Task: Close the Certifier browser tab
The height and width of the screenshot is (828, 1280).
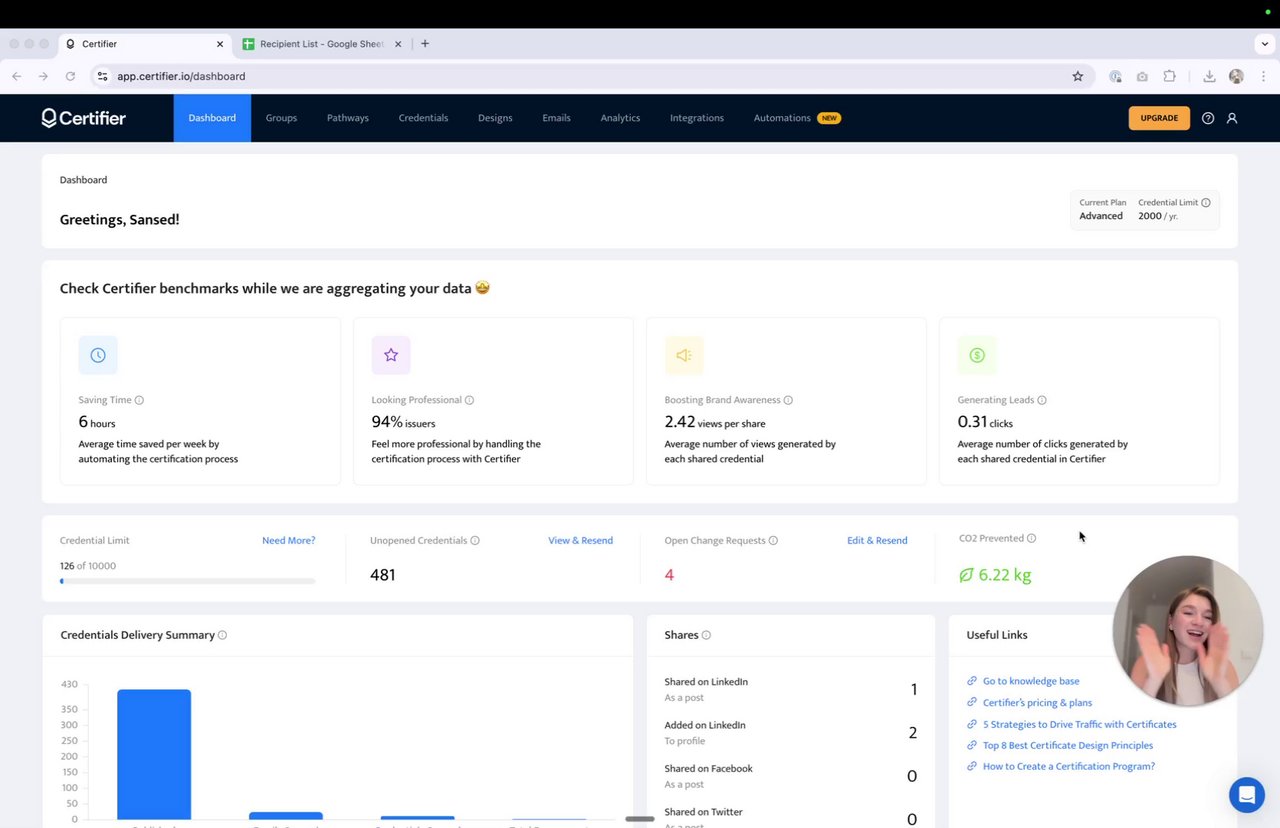Action: (220, 44)
